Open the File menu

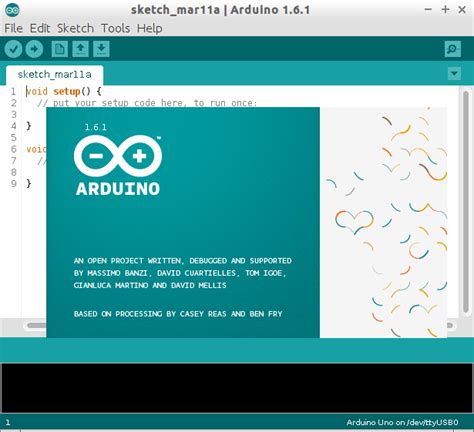tap(13, 28)
